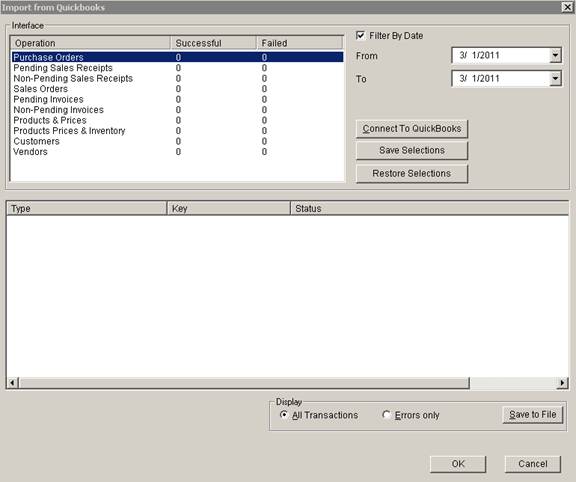
Task: Confirm with the OK button
Action: click(458, 464)
